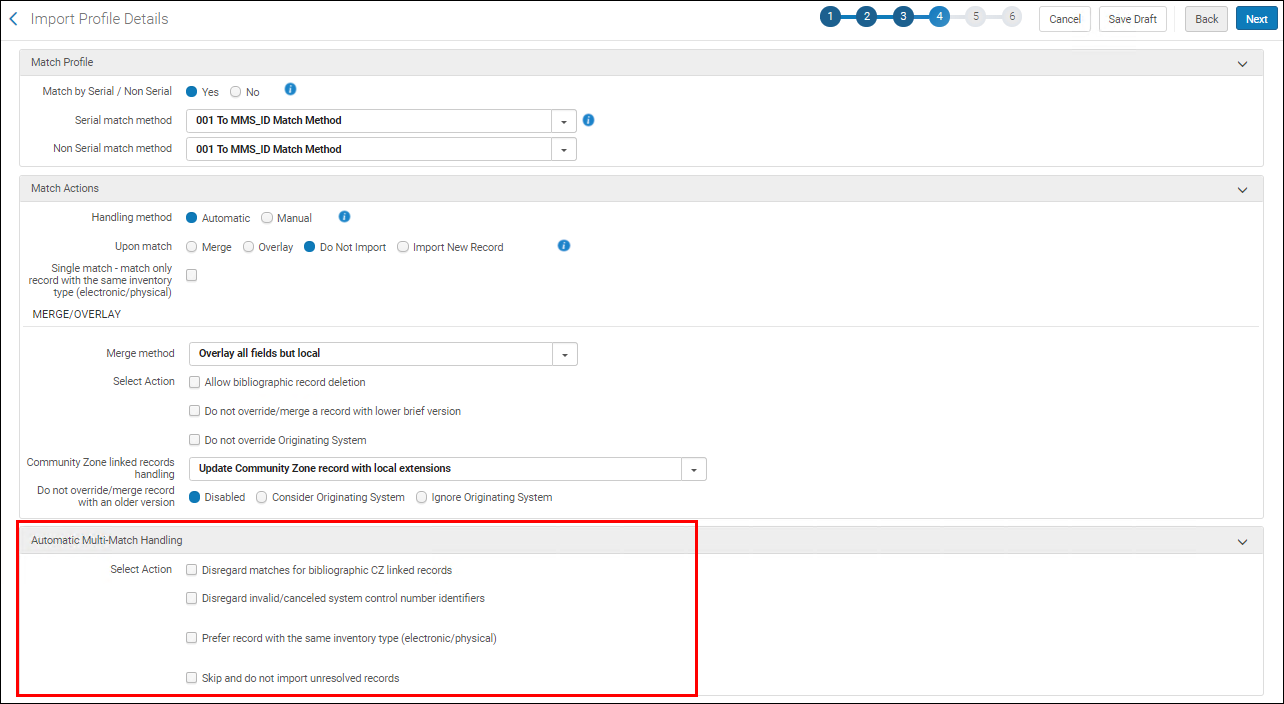
Task: Collapse the Match Profile section
Action: pyautogui.click(x=1243, y=63)
